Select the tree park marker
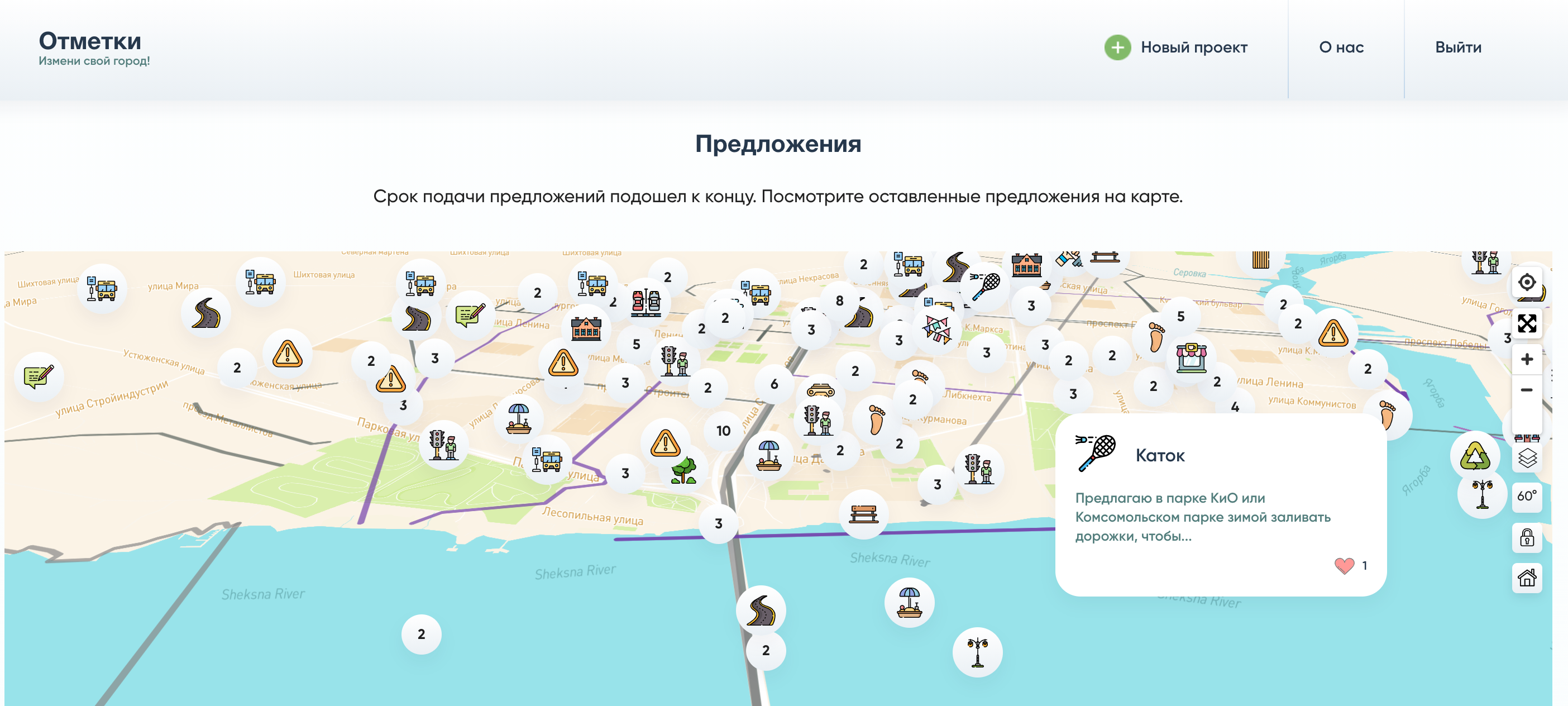 pos(684,470)
